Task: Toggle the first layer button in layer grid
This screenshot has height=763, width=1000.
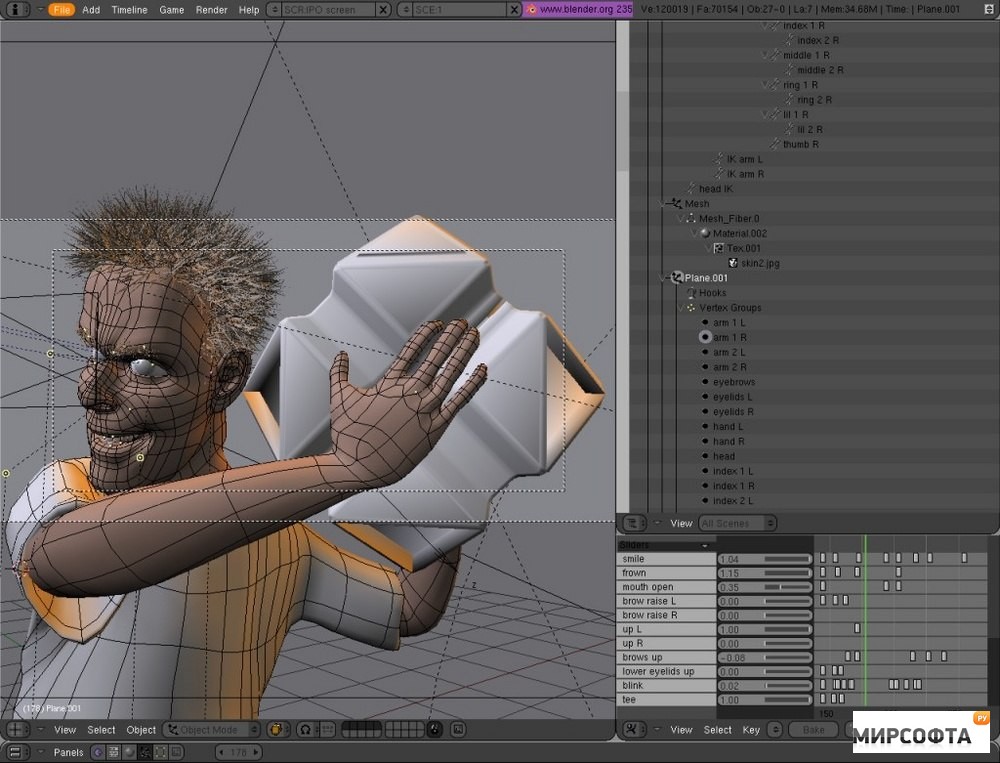Action: coord(346,725)
